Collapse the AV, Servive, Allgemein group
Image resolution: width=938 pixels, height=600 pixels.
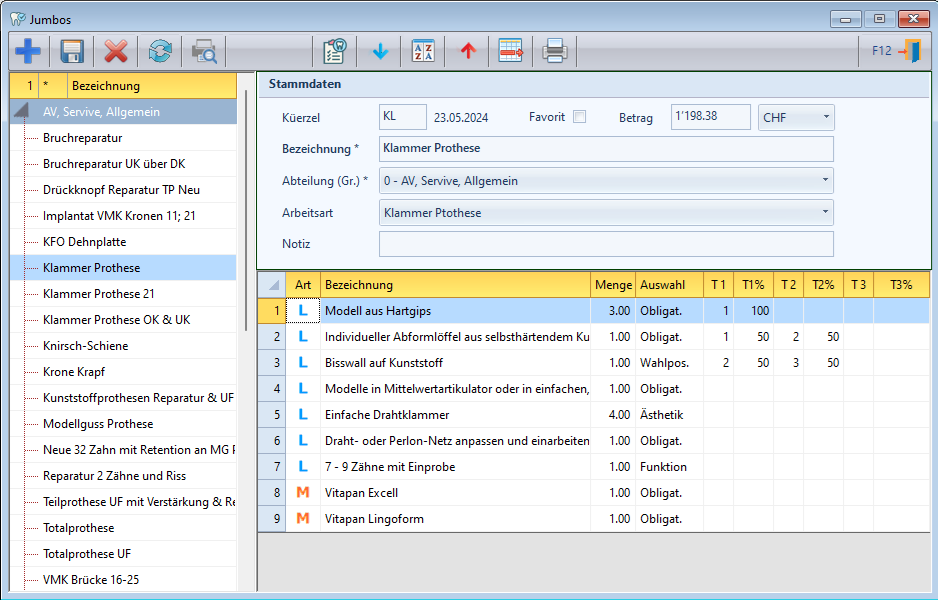coord(21,112)
